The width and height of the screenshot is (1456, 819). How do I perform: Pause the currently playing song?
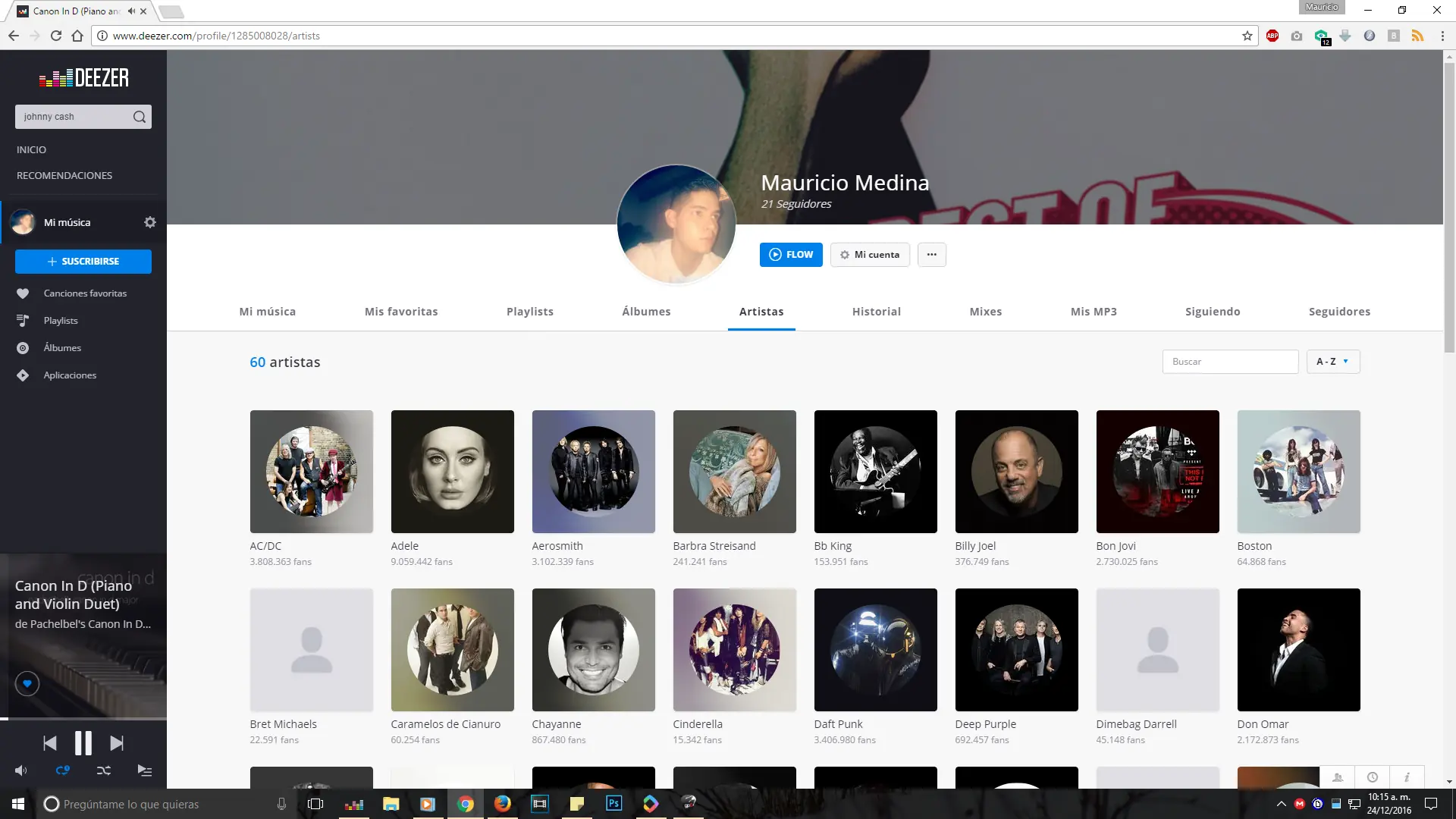[83, 743]
